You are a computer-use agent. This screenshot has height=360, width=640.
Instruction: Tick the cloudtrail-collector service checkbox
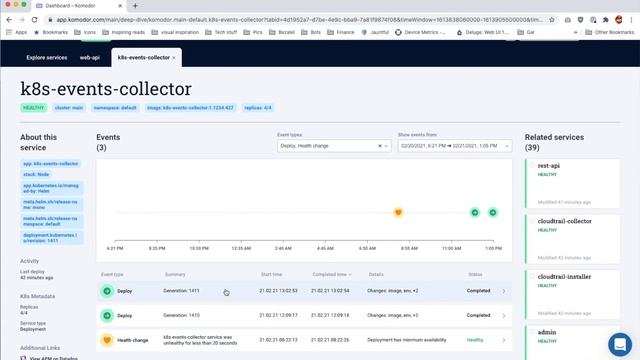pyautogui.click(x=532, y=221)
